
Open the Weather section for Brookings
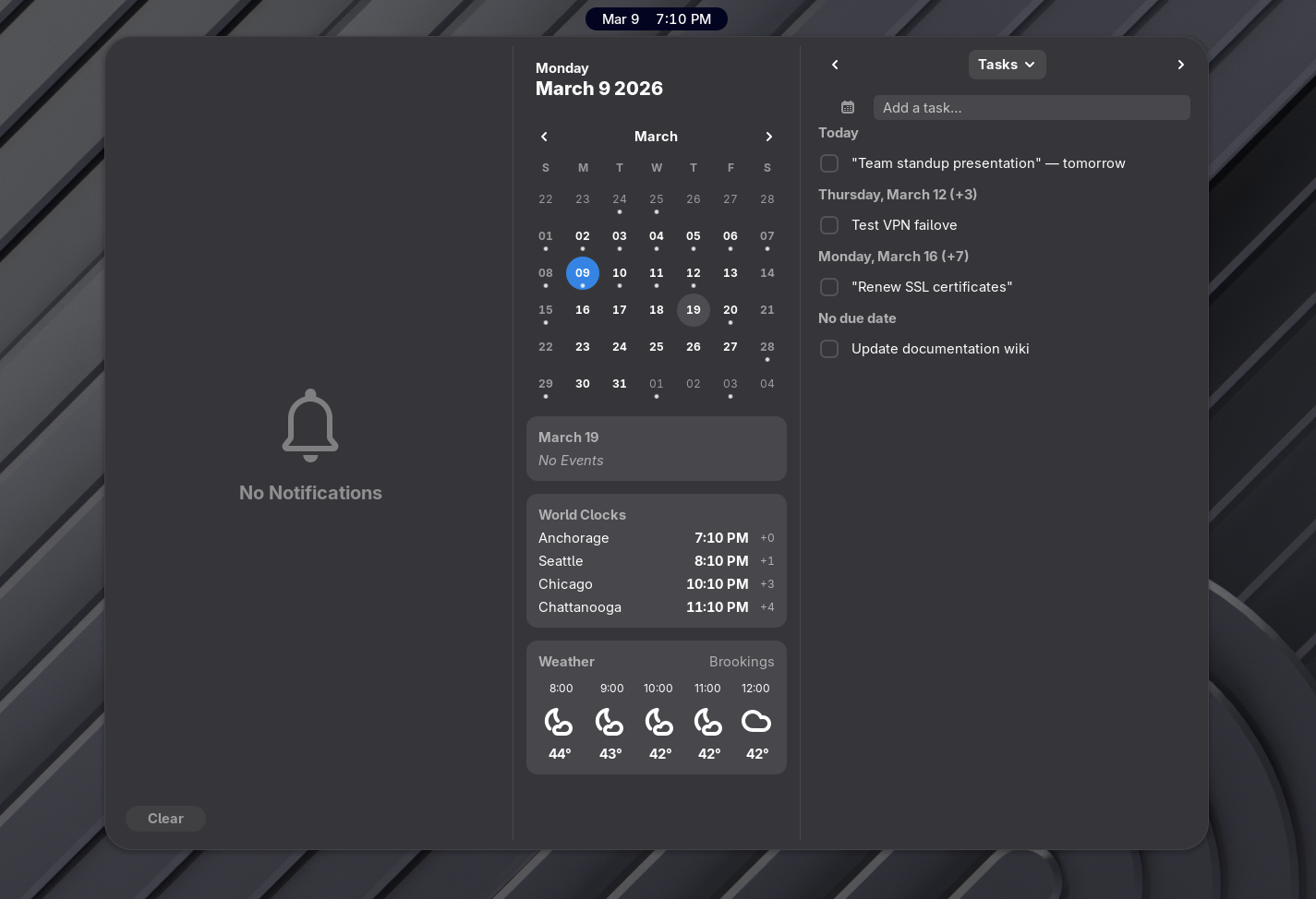(657, 707)
